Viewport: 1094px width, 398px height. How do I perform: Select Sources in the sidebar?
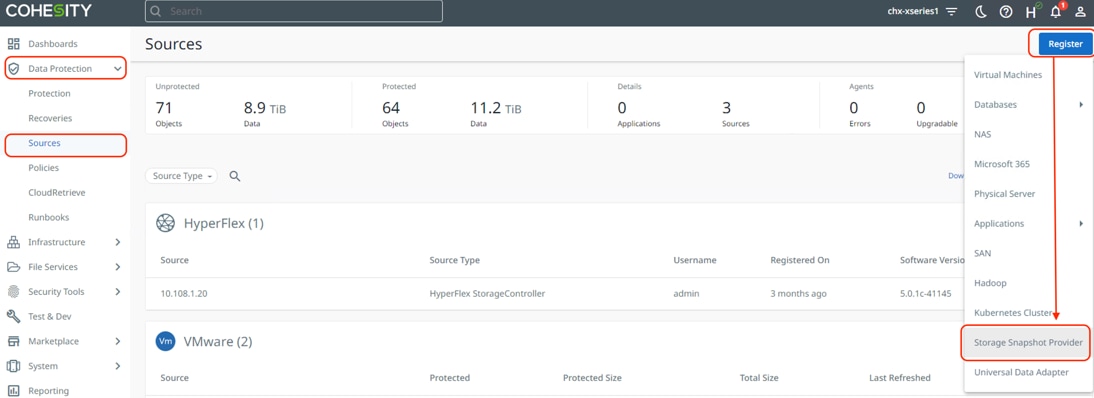click(45, 143)
